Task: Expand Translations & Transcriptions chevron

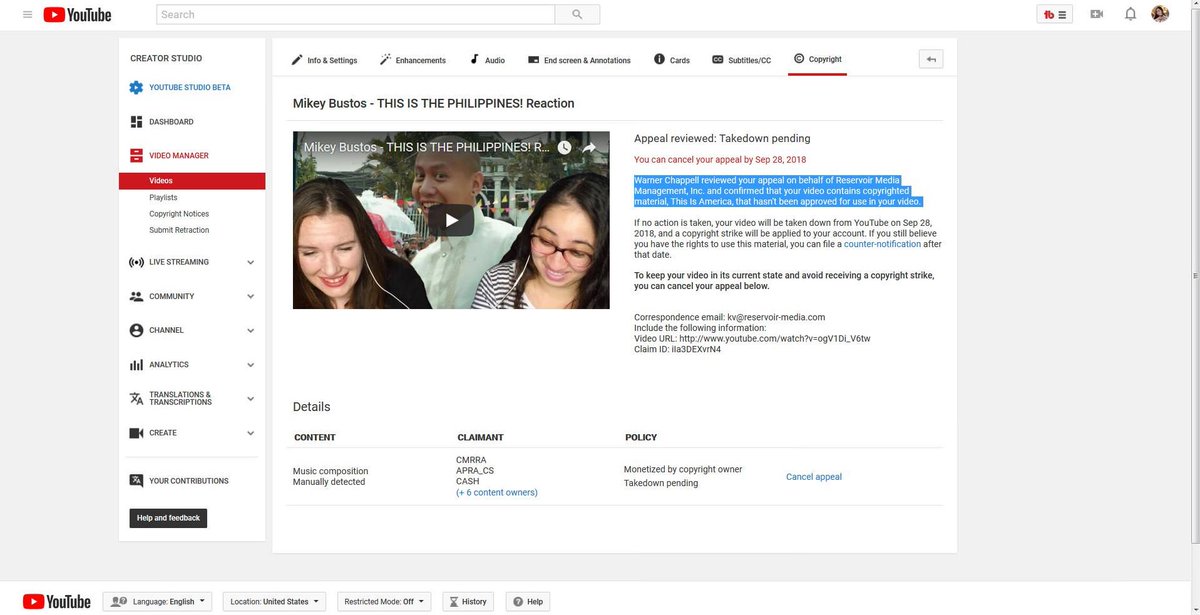Action: (250, 399)
